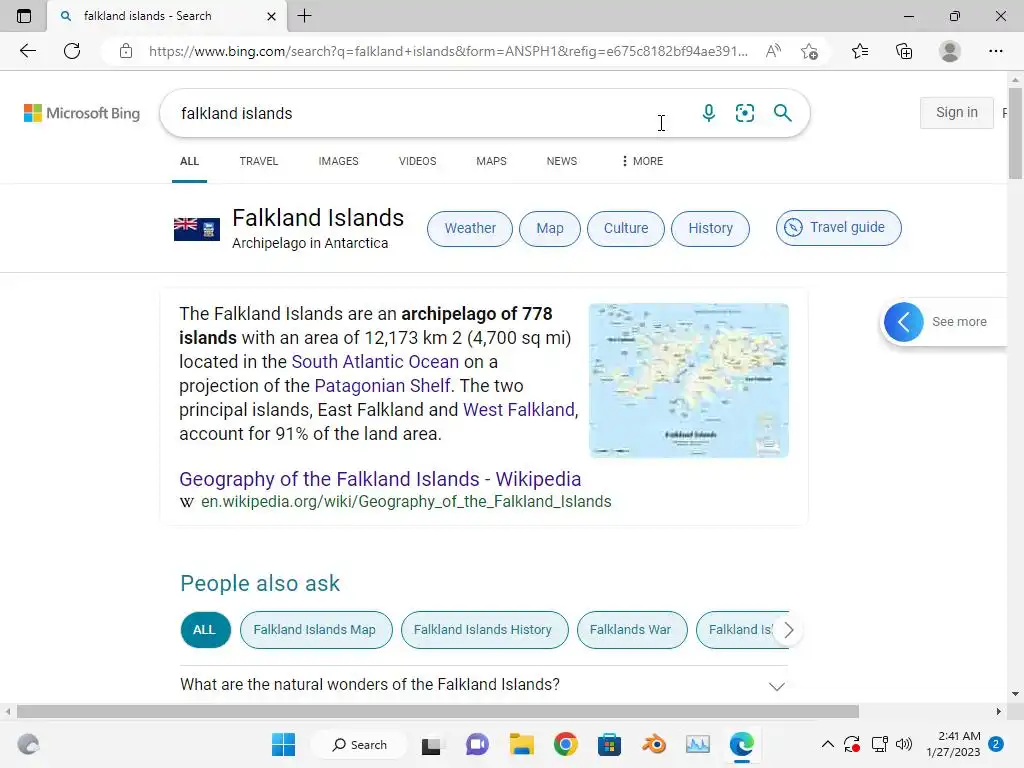Viewport: 1024px width, 768px height.
Task: Launch Blender from taskbar
Action: [654, 744]
